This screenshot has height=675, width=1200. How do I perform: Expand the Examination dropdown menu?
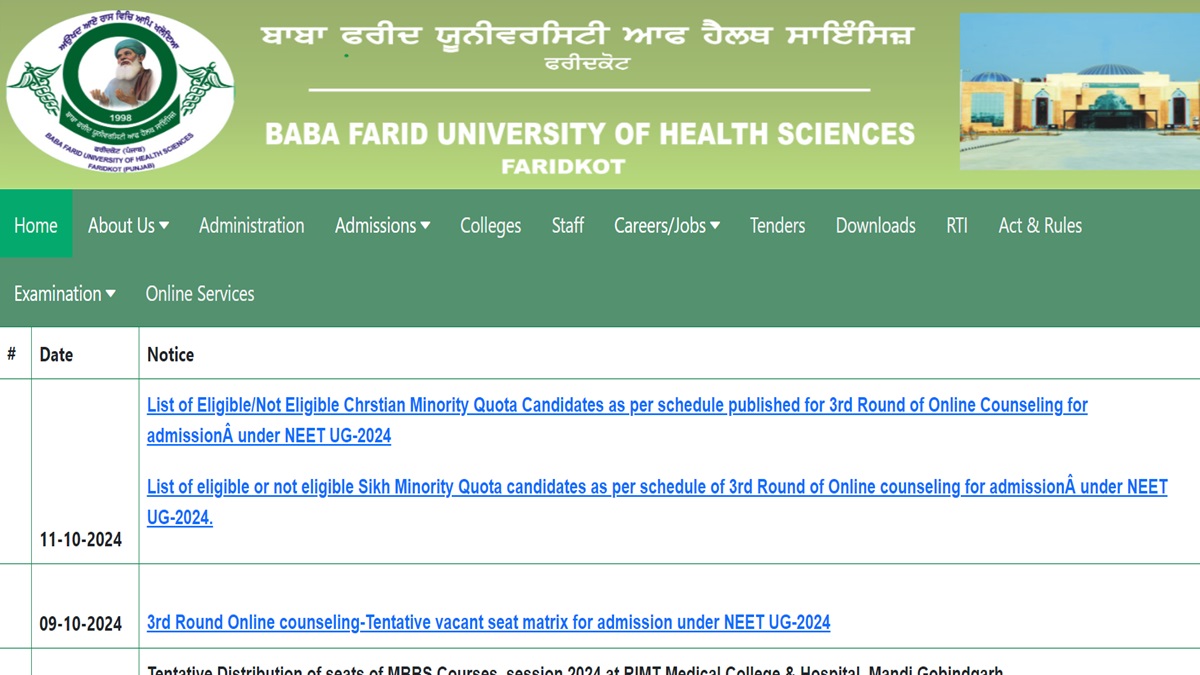click(x=65, y=294)
